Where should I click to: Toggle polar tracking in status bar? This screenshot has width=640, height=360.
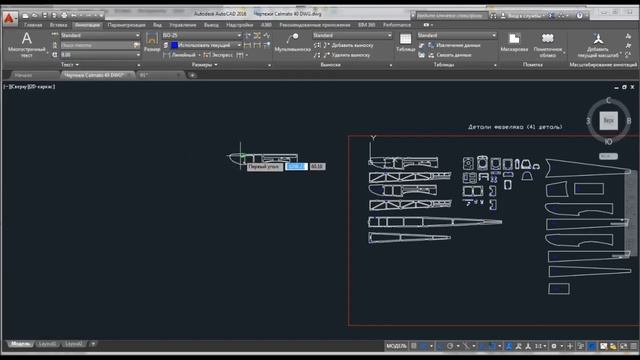[450, 346]
